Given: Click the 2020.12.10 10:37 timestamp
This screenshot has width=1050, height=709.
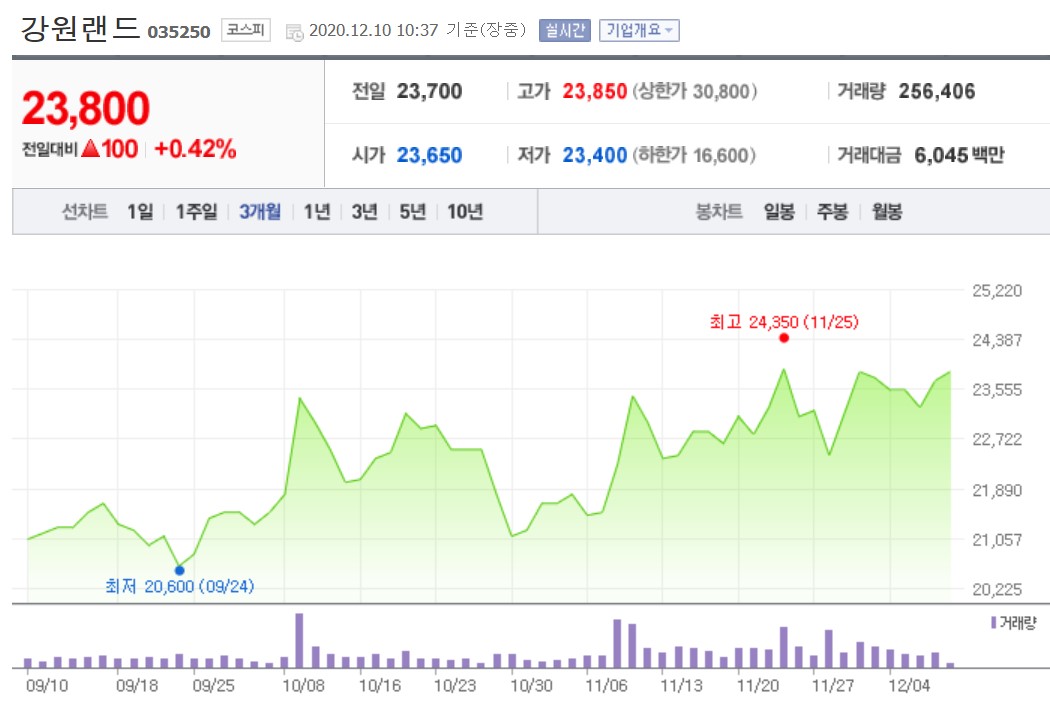Looking at the screenshot, I should click(373, 30).
